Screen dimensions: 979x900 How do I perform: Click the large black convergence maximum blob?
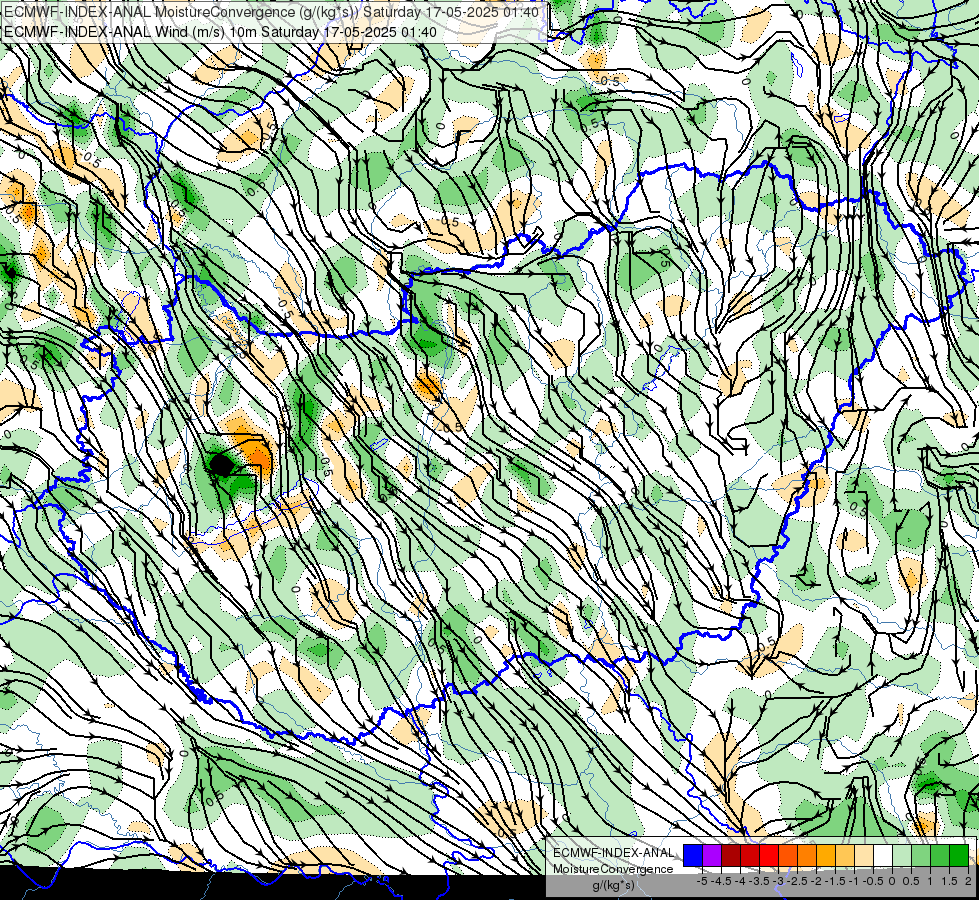point(221,465)
